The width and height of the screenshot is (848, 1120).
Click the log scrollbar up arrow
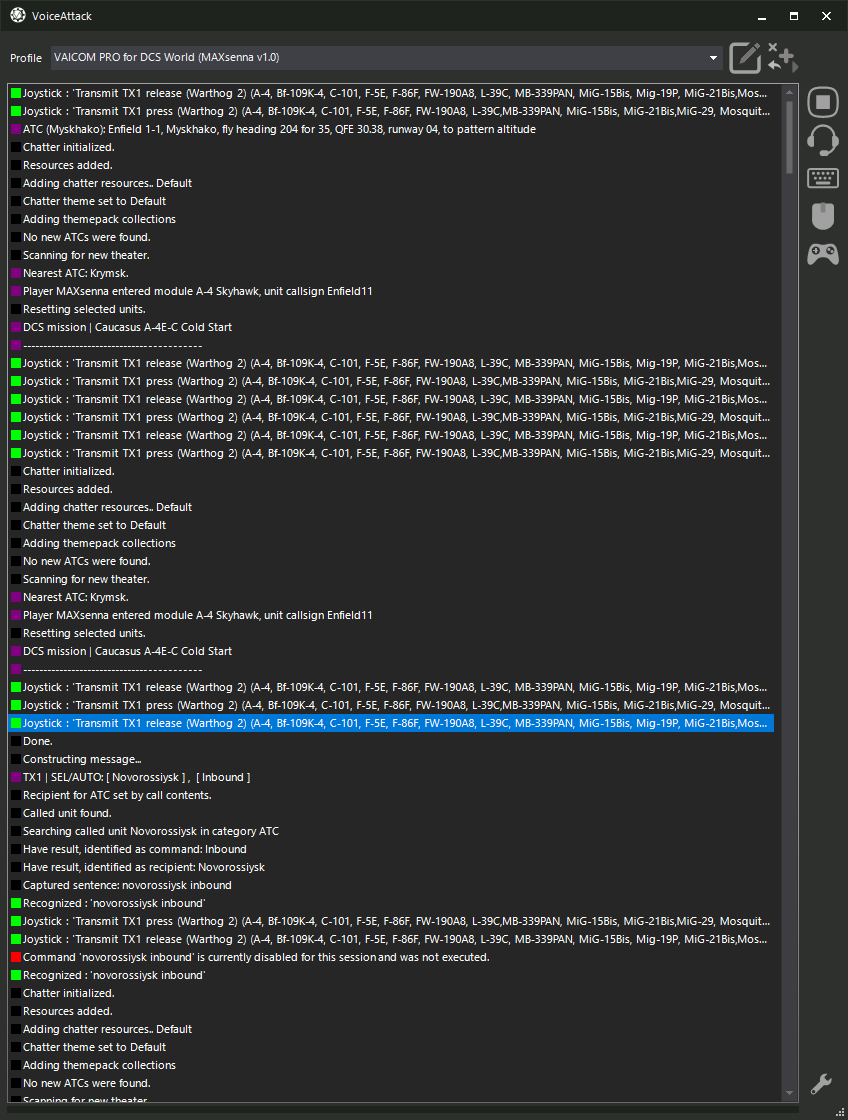[789, 92]
